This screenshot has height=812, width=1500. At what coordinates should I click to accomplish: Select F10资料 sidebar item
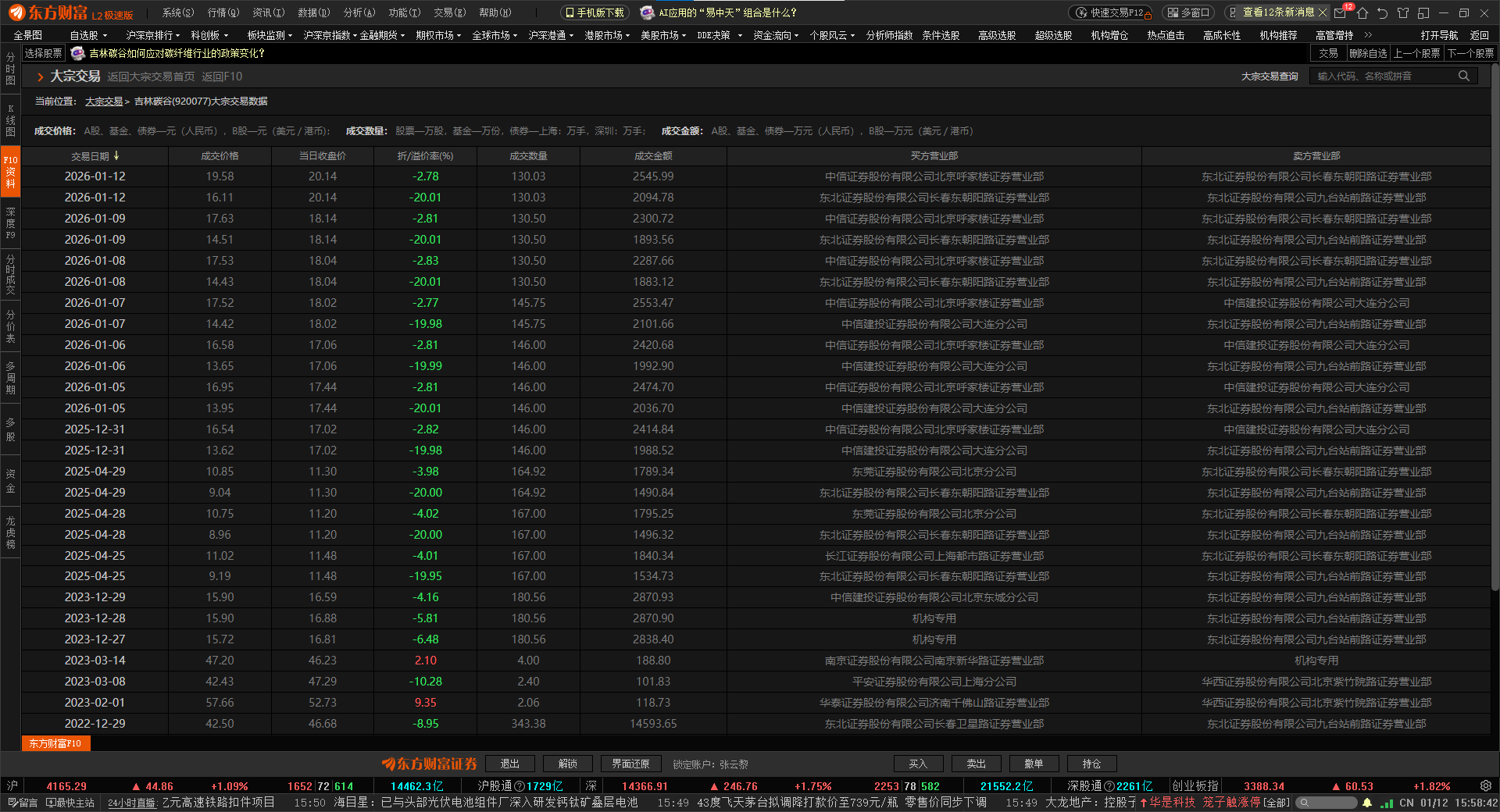[10, 172]
